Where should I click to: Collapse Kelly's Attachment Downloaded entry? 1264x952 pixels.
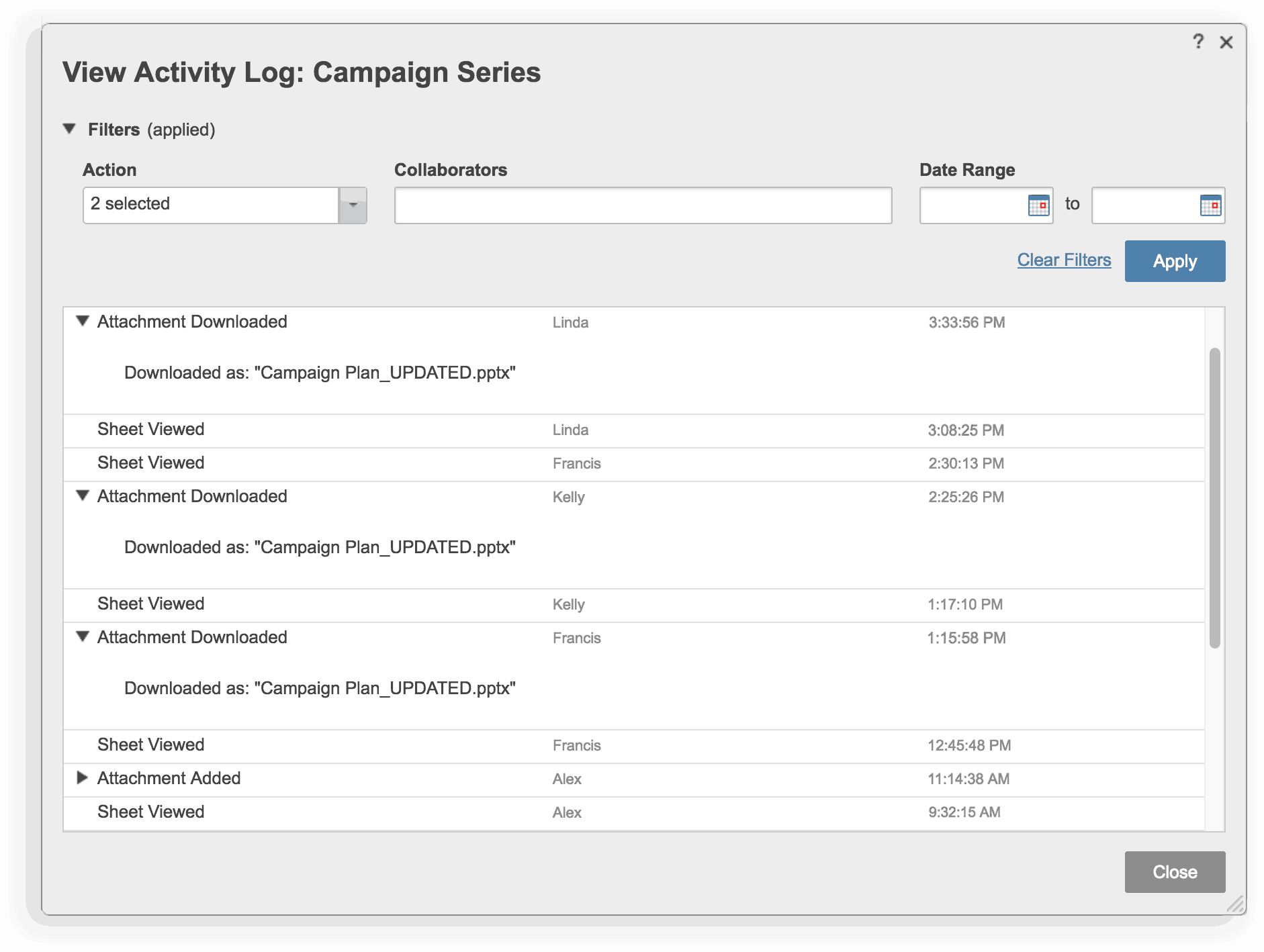point(83,496)
